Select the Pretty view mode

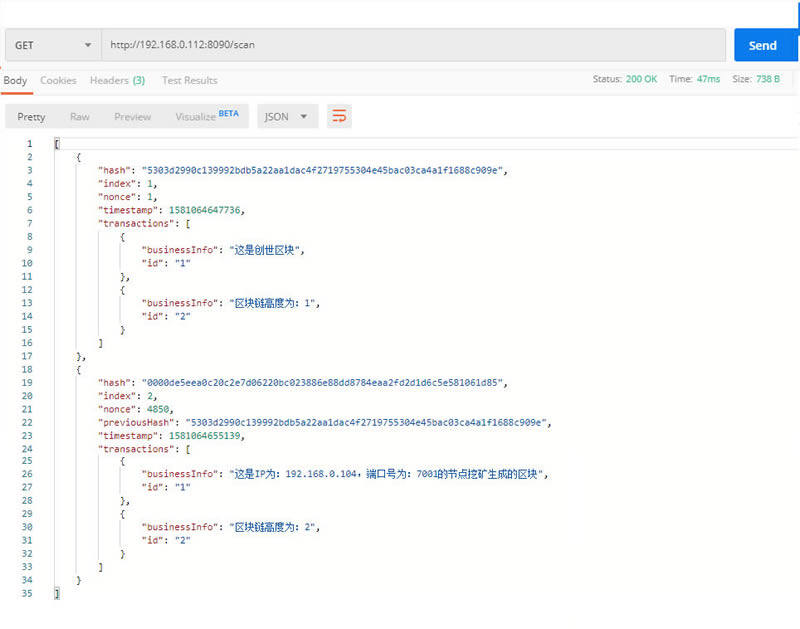pyautogui.click(x=31, y=117)
